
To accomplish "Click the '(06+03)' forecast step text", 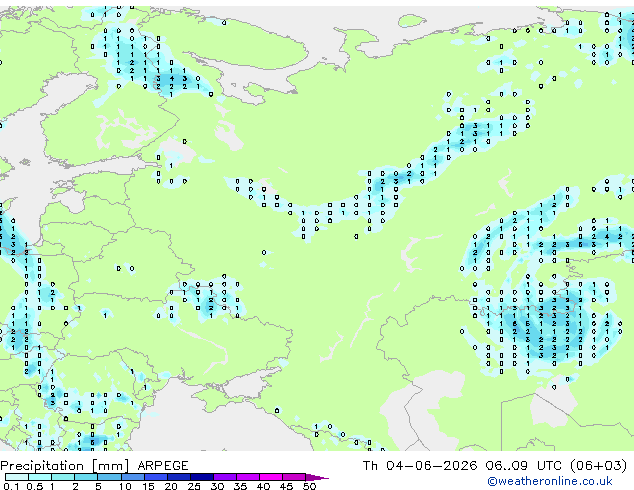I will tap(599, 466).
